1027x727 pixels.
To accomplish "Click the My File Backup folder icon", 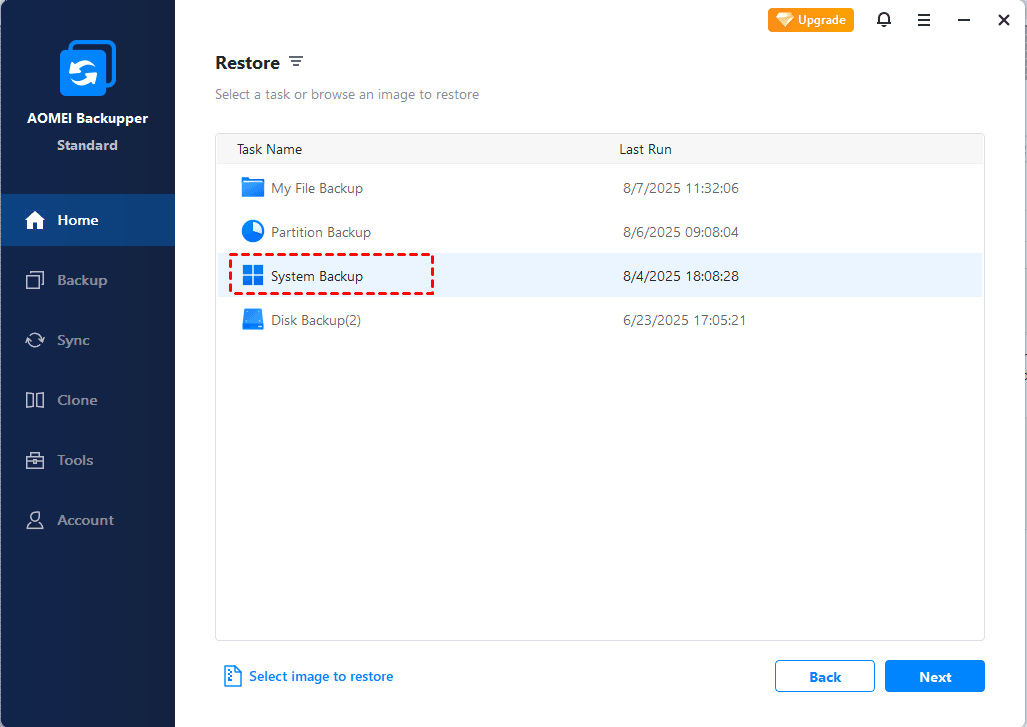I will coord(253,188).
